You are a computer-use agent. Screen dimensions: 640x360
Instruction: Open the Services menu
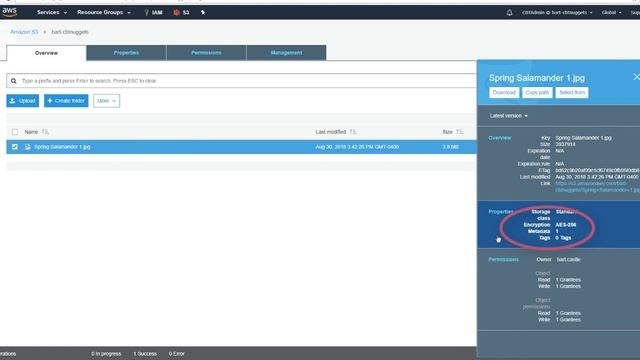(x=52, y=12)
